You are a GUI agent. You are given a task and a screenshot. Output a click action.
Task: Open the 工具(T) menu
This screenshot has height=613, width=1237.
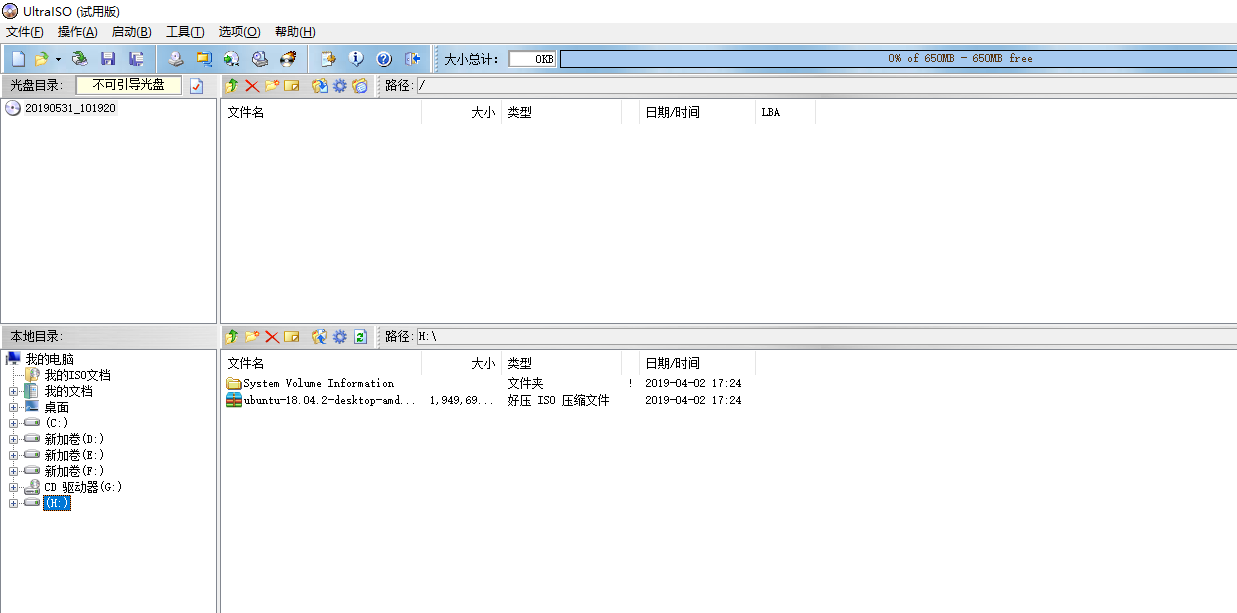pos(185,32)
